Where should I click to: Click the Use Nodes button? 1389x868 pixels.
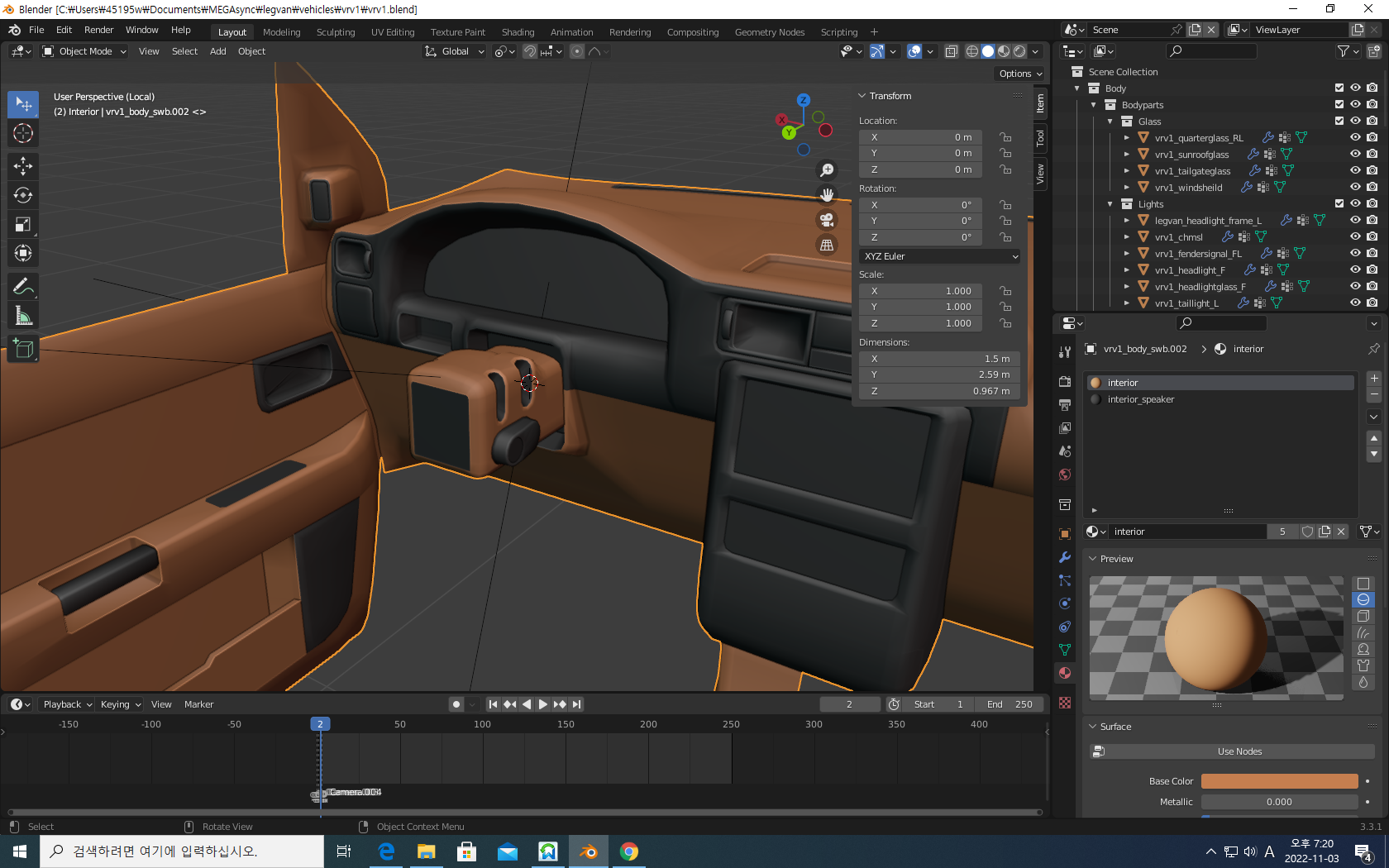[1239, 751]
